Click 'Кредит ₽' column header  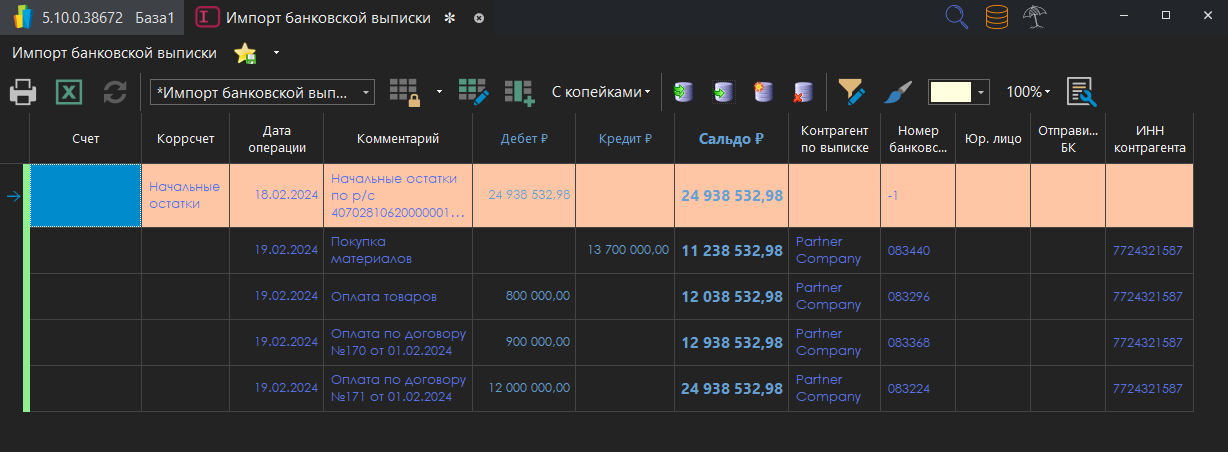click(x=625, y=139)
